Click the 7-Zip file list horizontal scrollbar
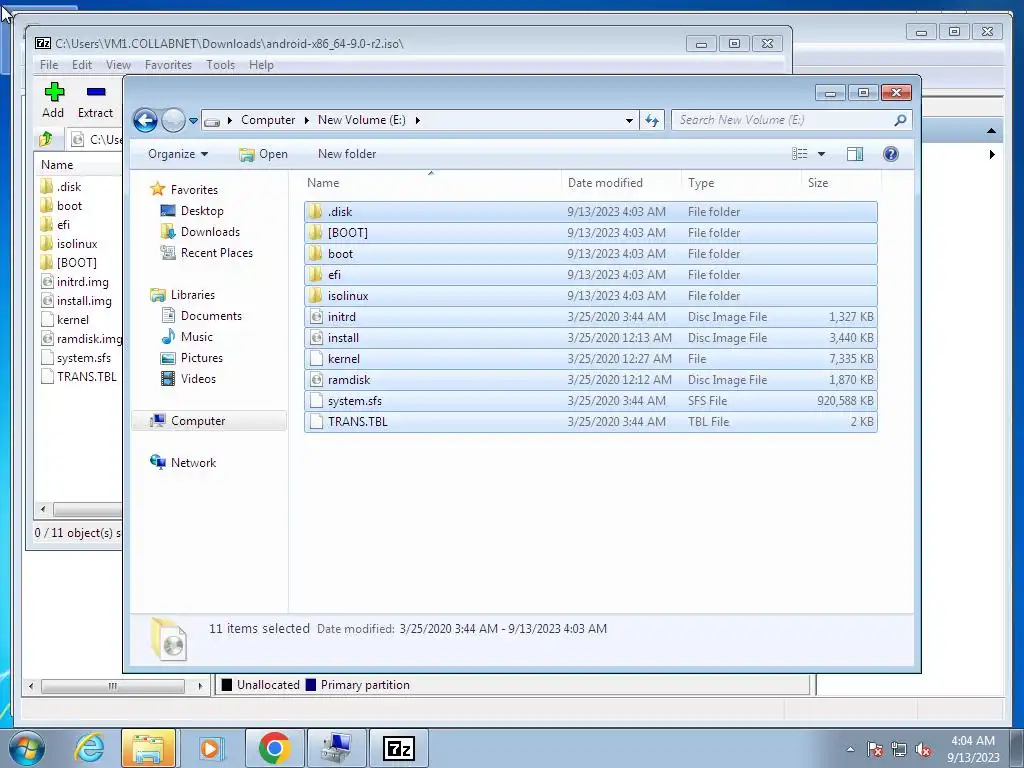This screenshot has height=768, width=1024. click(x=87, y=509)
